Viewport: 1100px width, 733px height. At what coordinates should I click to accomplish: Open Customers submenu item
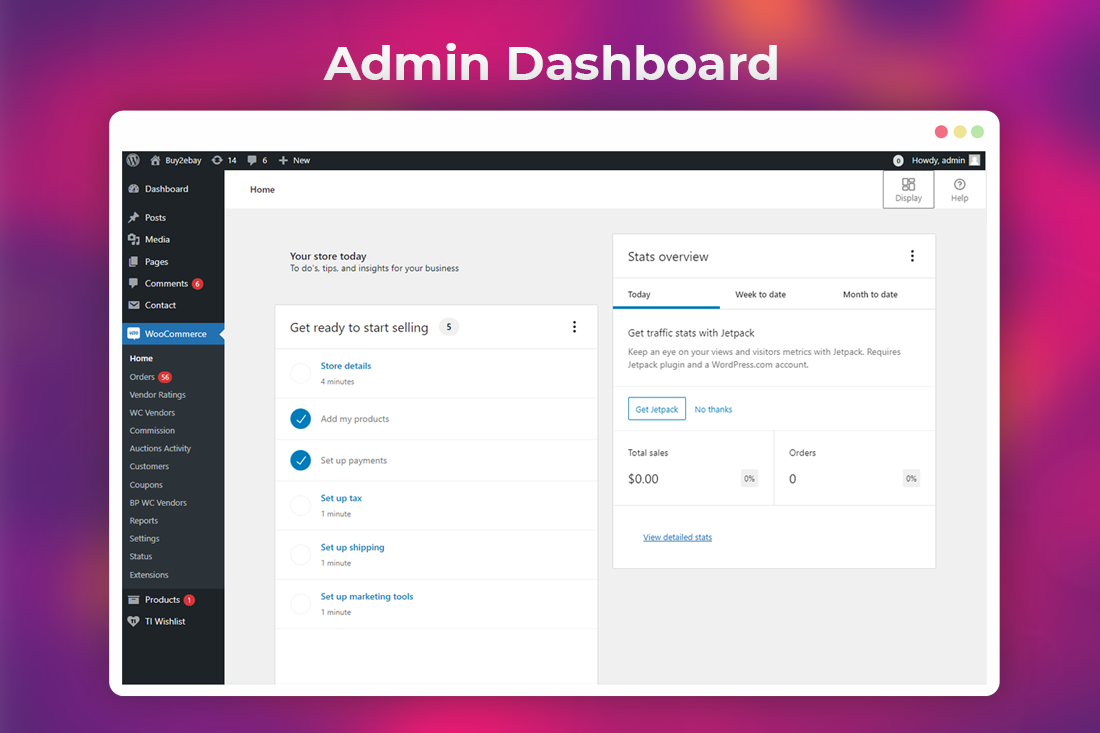tap(149, 466)
